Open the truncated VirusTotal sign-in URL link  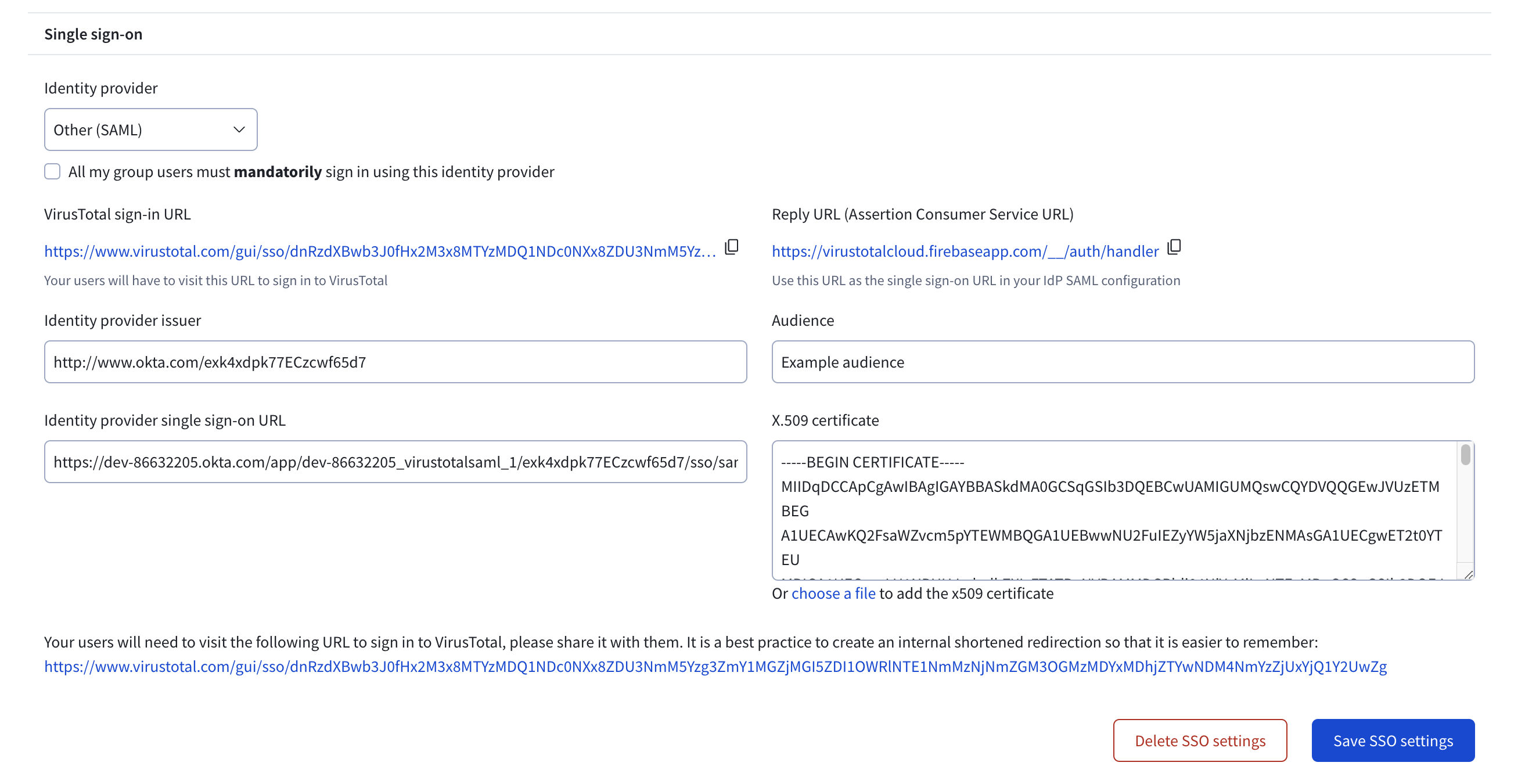pyautogui.click(x=380, y=251)
